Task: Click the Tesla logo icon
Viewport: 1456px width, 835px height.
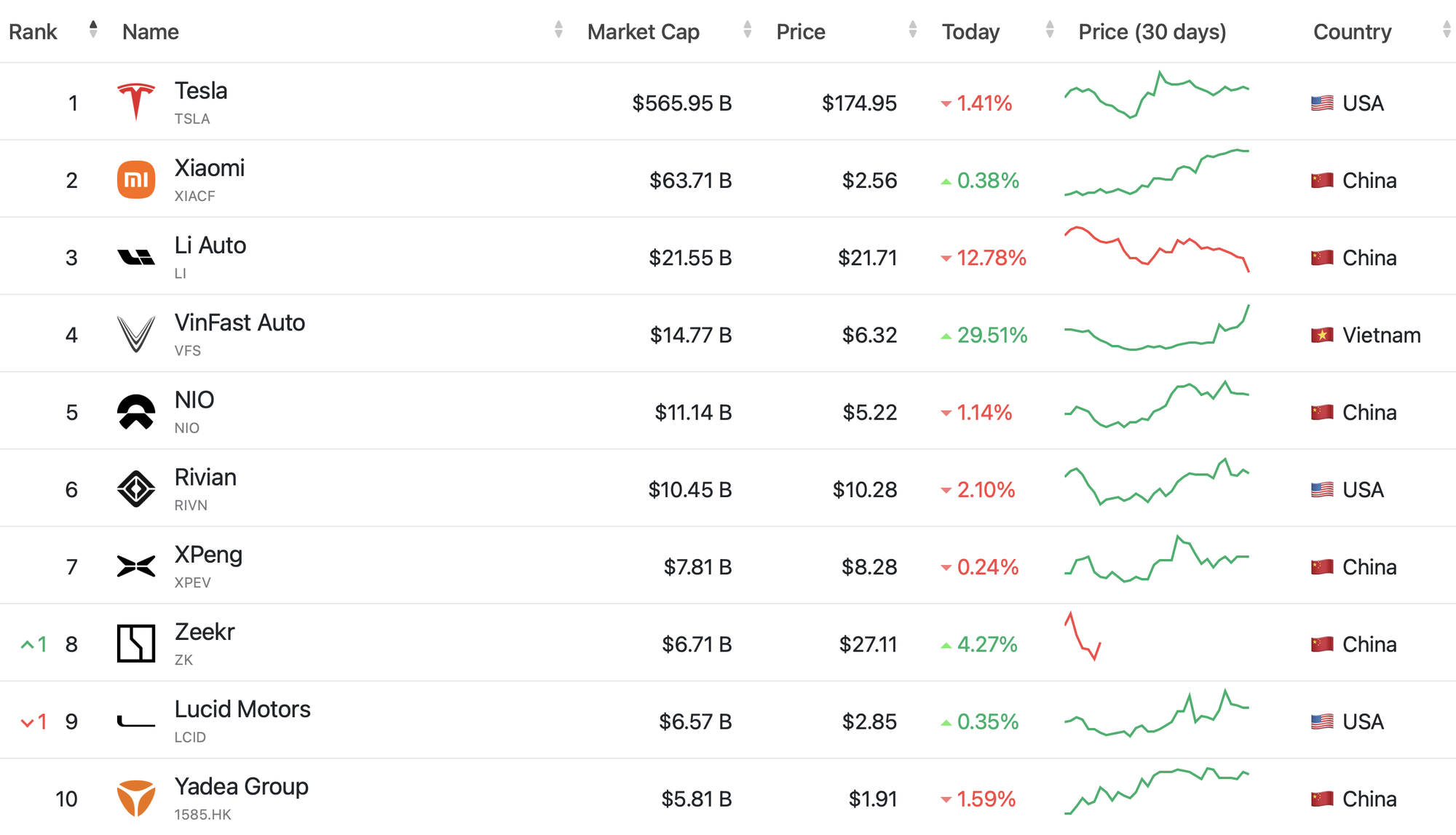Action: pos(136,102)
